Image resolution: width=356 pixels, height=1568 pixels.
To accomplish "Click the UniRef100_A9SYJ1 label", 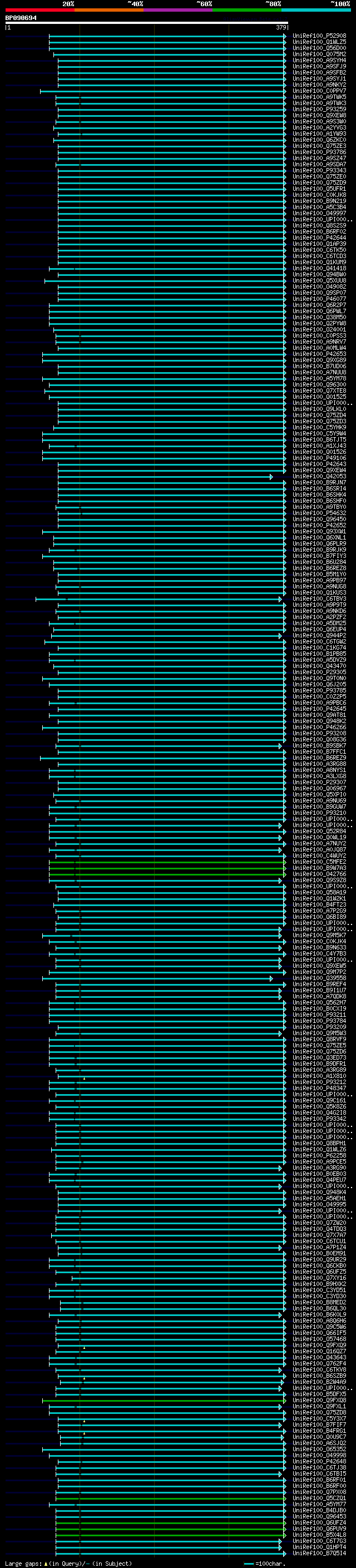I will [319, 78].
